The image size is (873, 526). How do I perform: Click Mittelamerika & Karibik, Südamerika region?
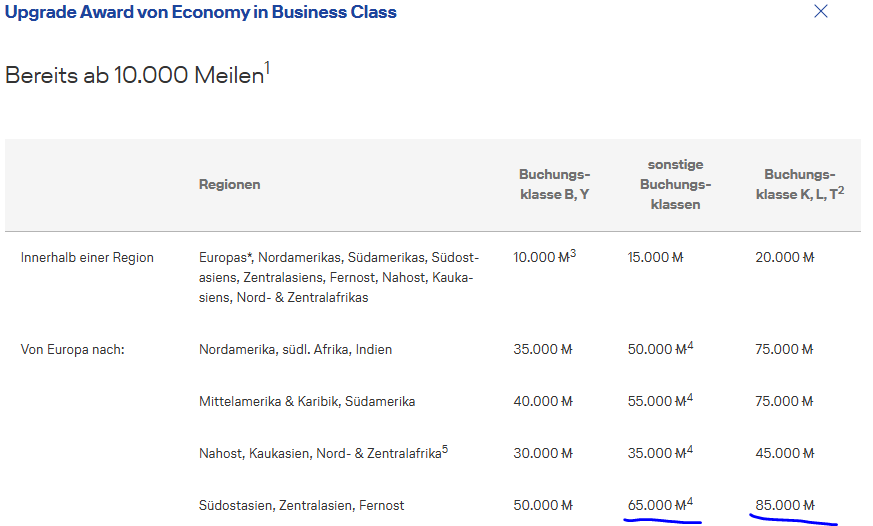point(306,402)
